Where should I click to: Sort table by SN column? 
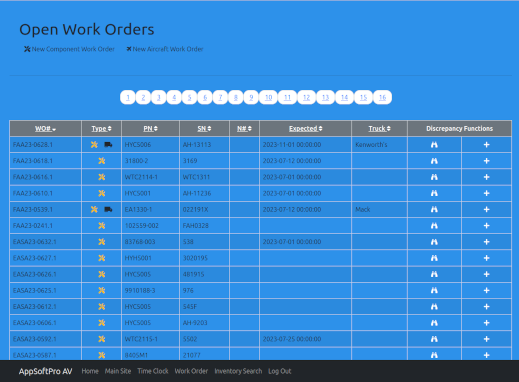click(x=204, y=129)
